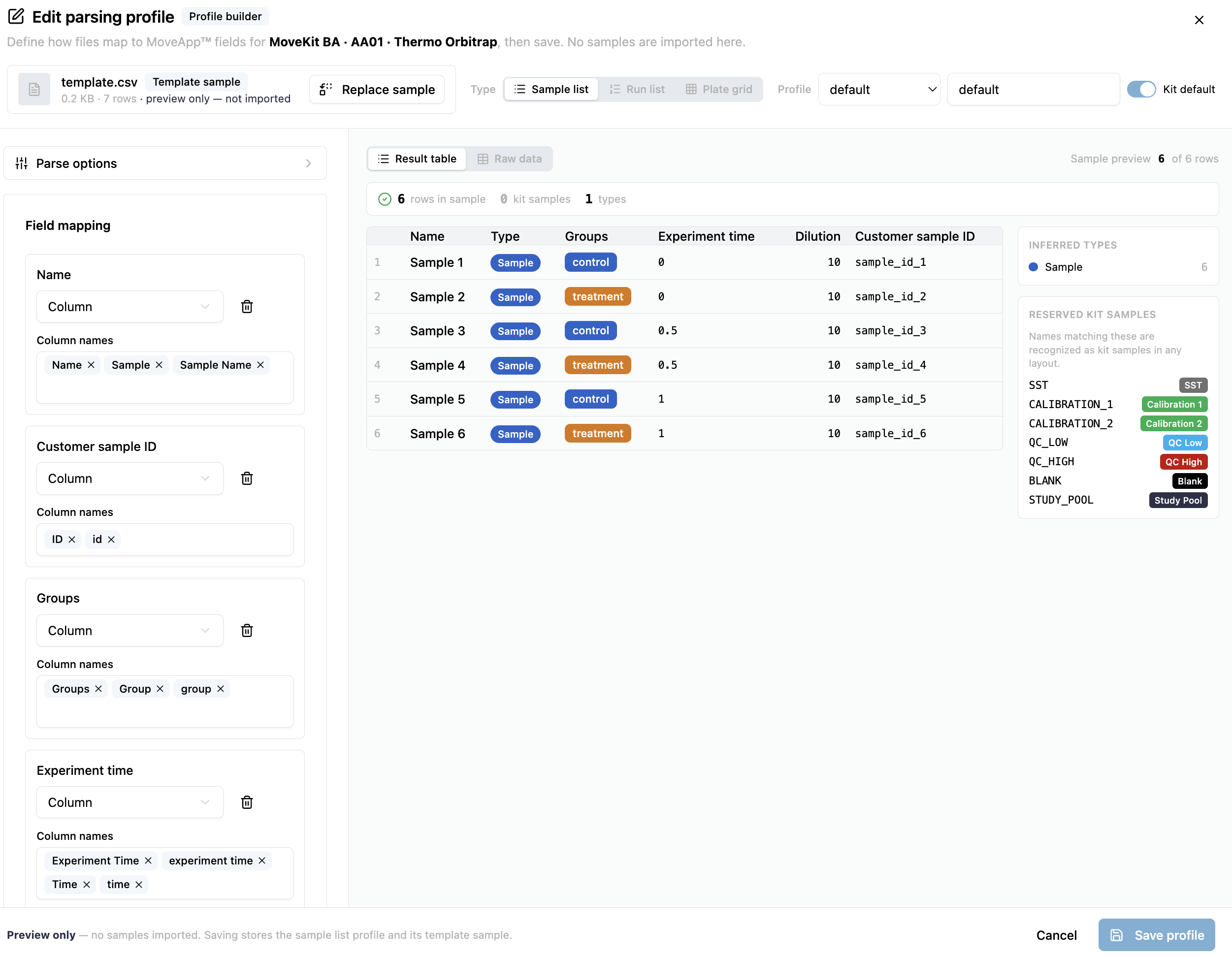This screenshot has width=1232, height=957.
Task: Remove the 'Experiment Time' column name tag
Action: [148, 861]
